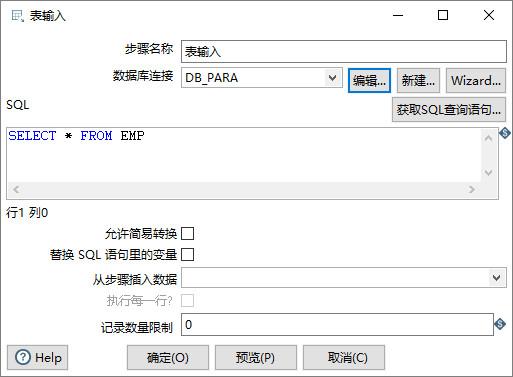
Task: Confirm with the 确定(O) button
Action: (x=168, y=358)
